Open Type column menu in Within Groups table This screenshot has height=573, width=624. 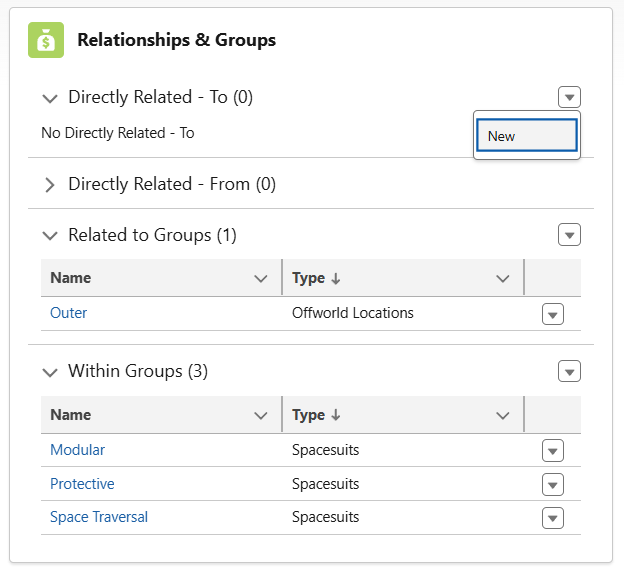tap(503, 415)
